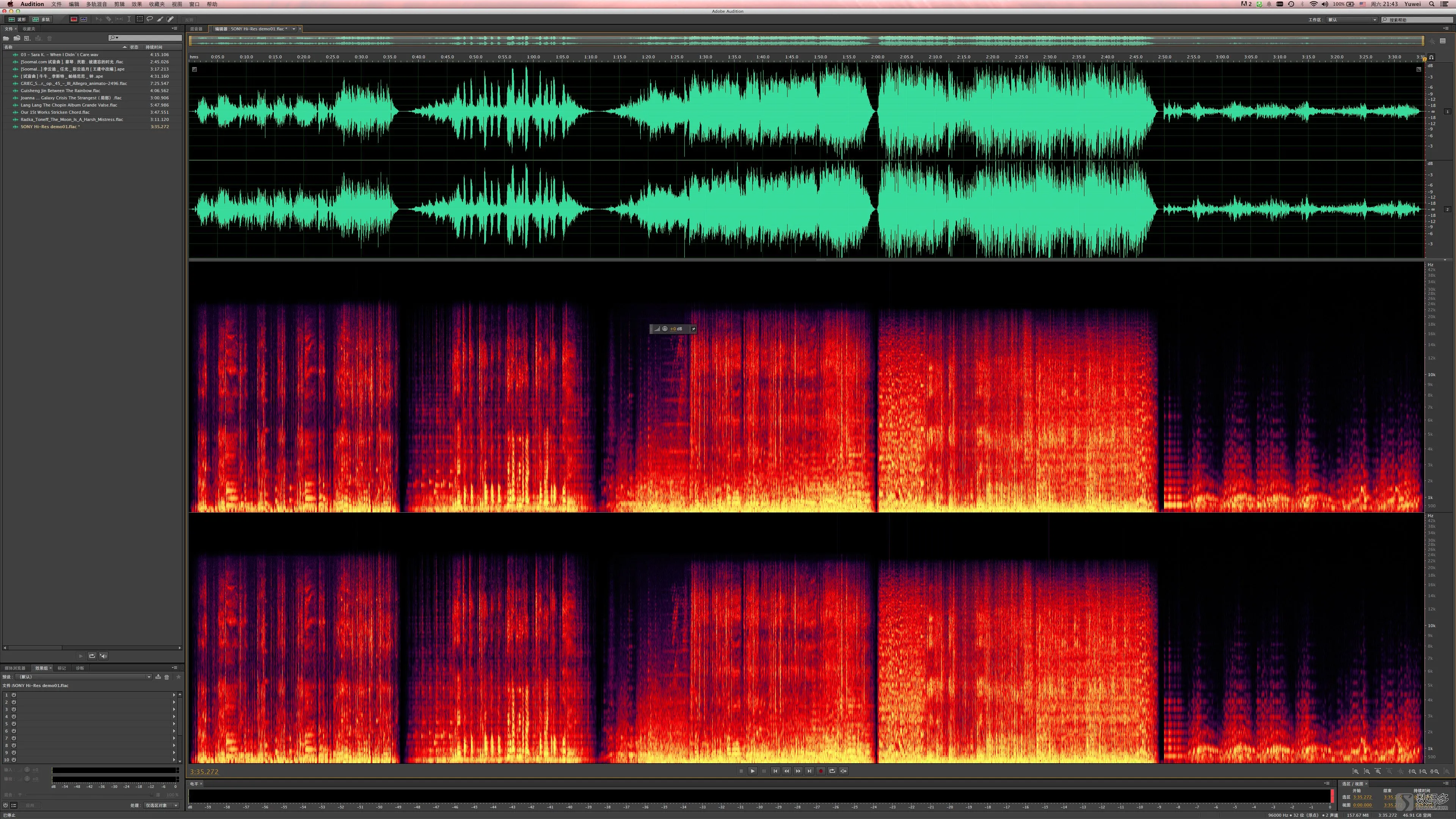Select the Move tool

point(99,19)
